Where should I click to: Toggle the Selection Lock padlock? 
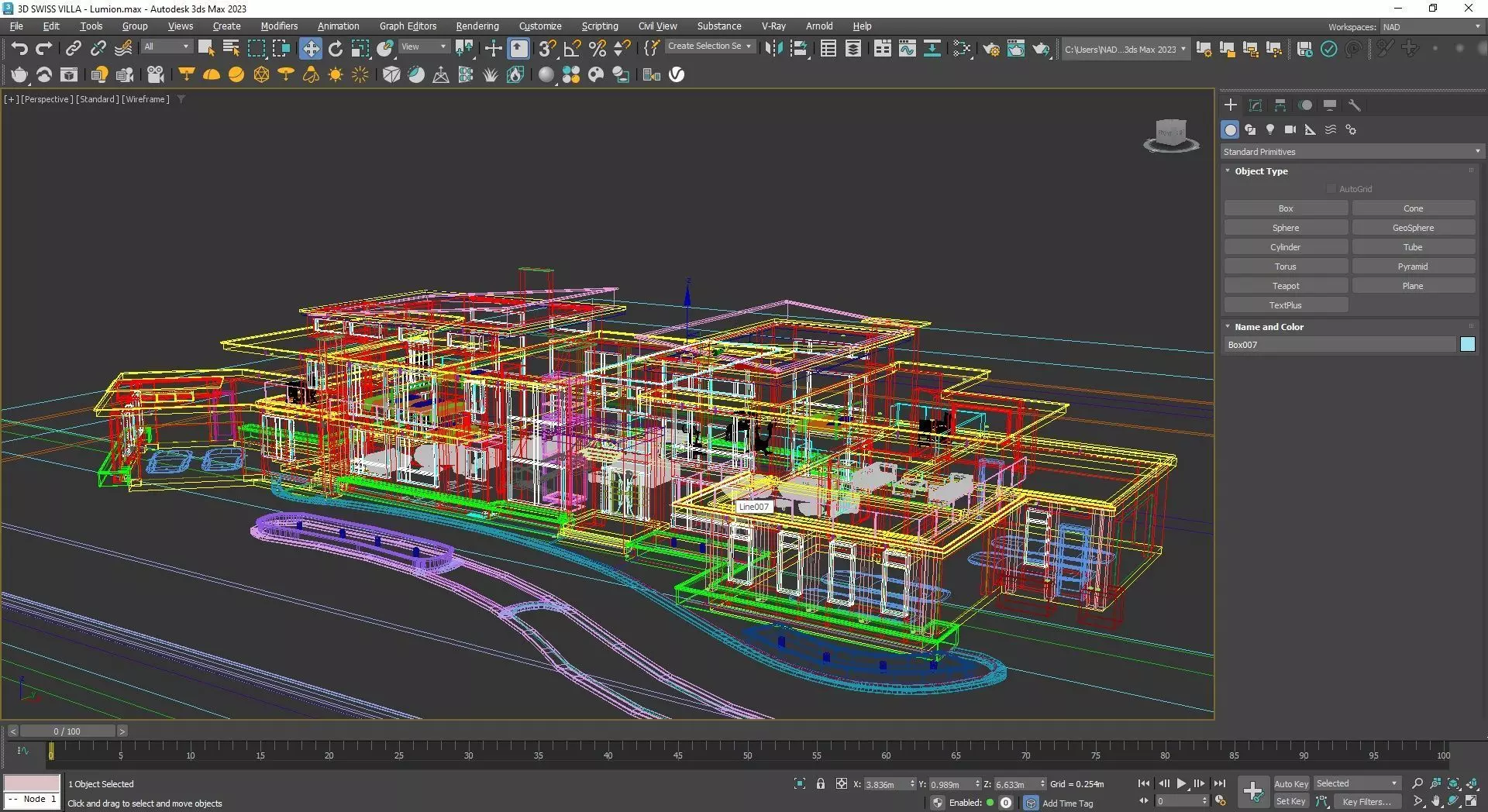coord(821,784)
